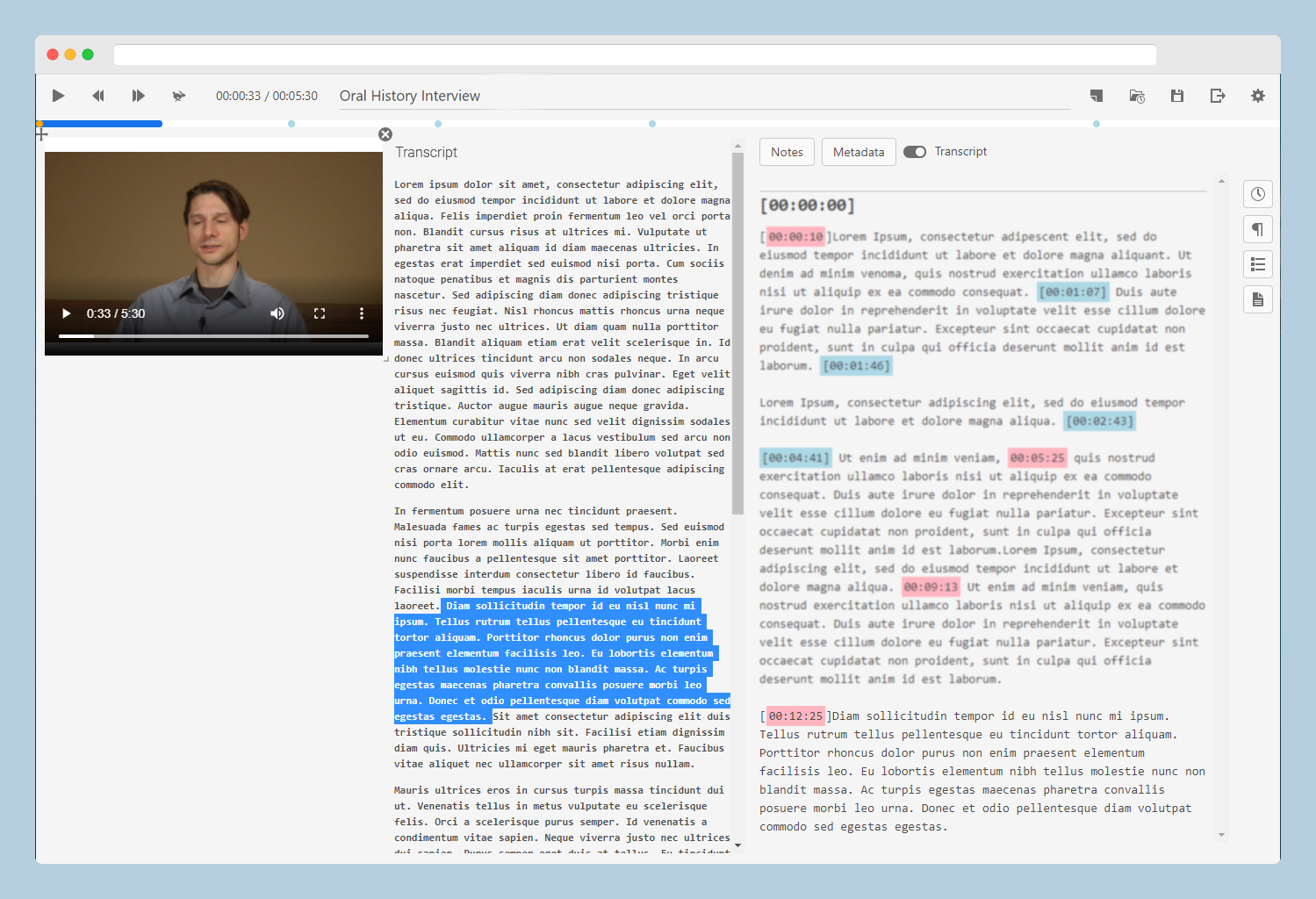Jump to the 00:12:25 timestamp marker
The width and height of the screenshot is (1316, 899).
pyautogui.click(x=795, y=716)
